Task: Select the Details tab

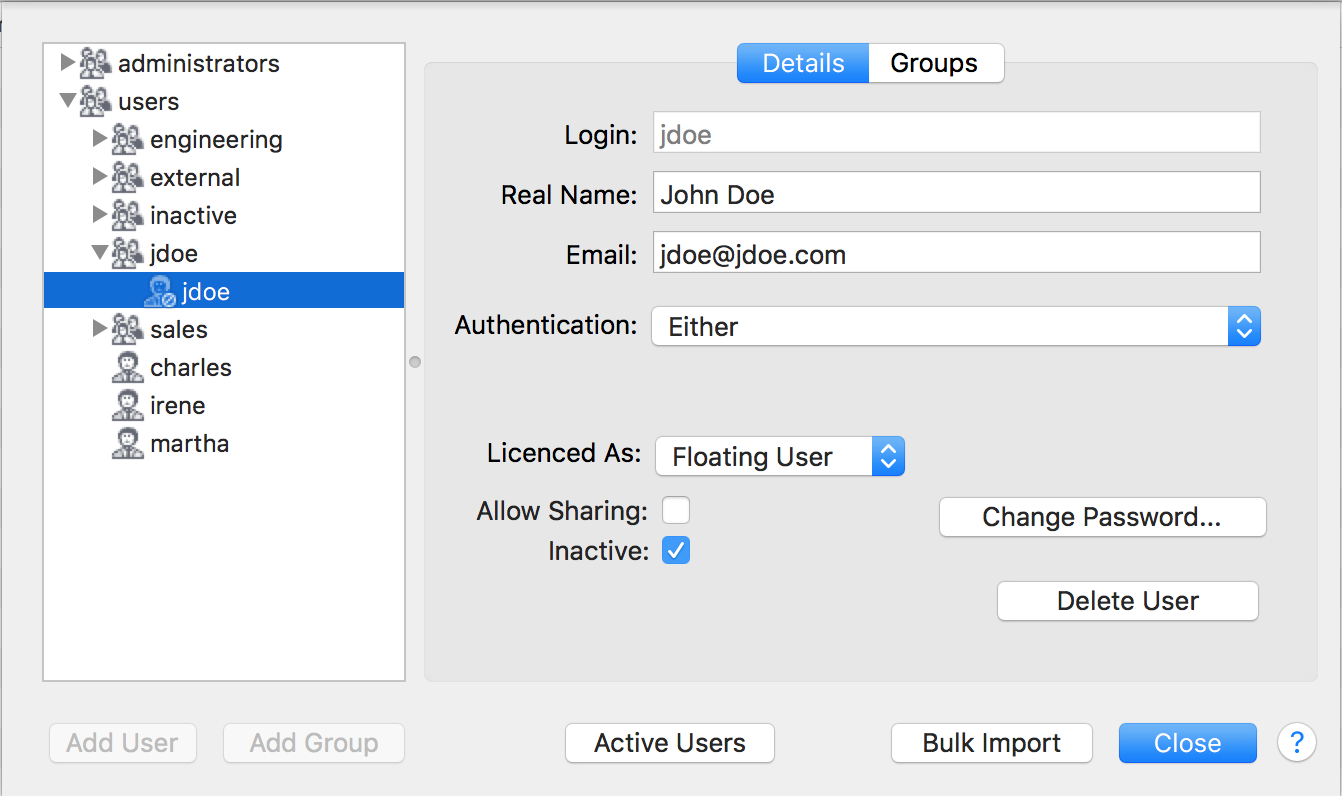Action: click(803, 63)
